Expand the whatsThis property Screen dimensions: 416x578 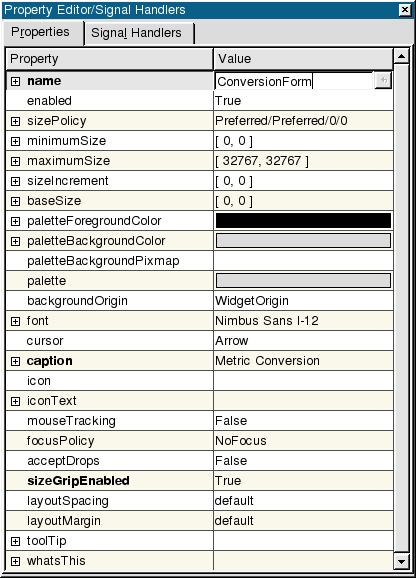[x=15, y=561]
